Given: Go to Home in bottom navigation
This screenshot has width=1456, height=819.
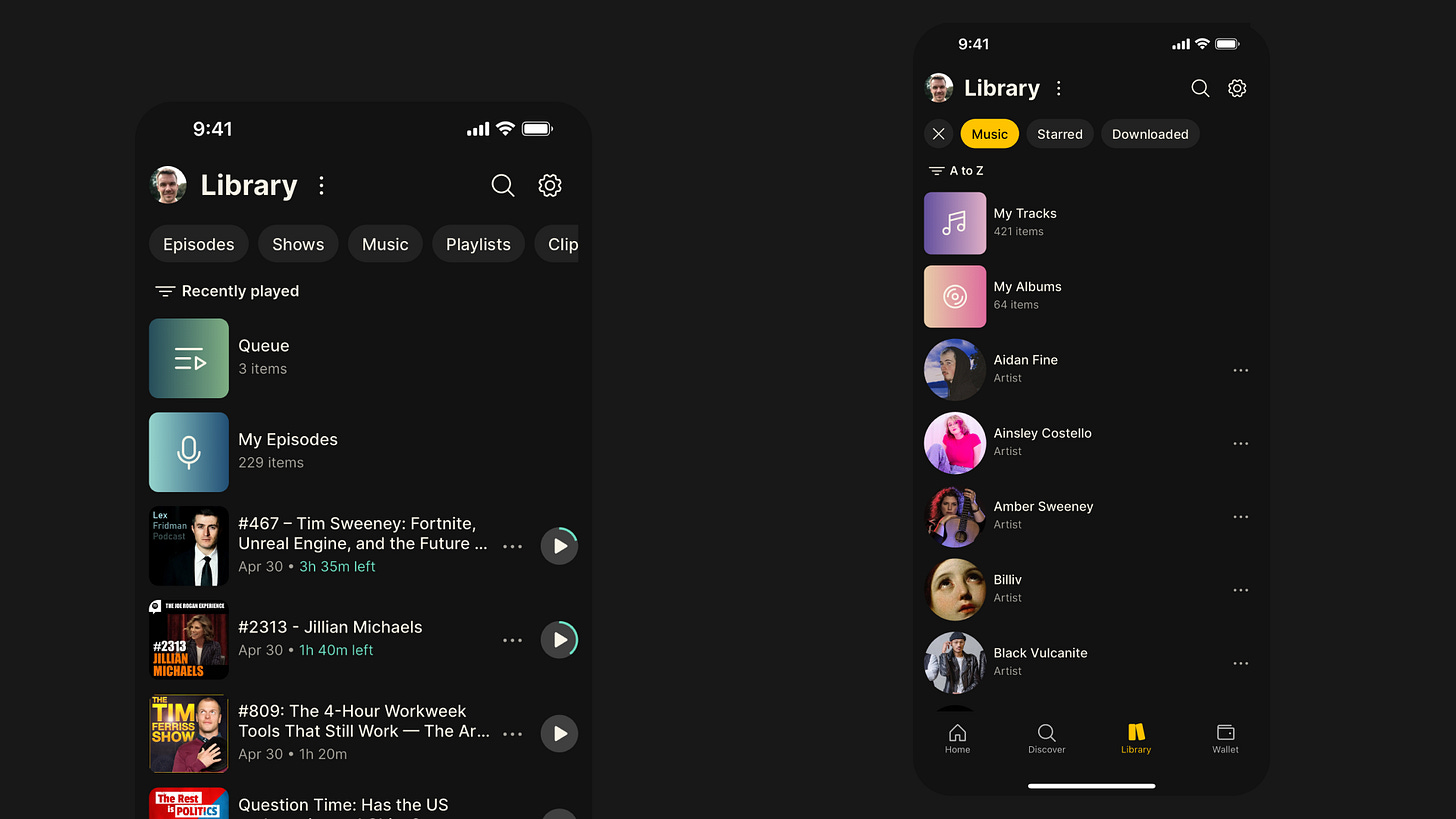Looking at the screenshot, I should [x=957, y=738].
